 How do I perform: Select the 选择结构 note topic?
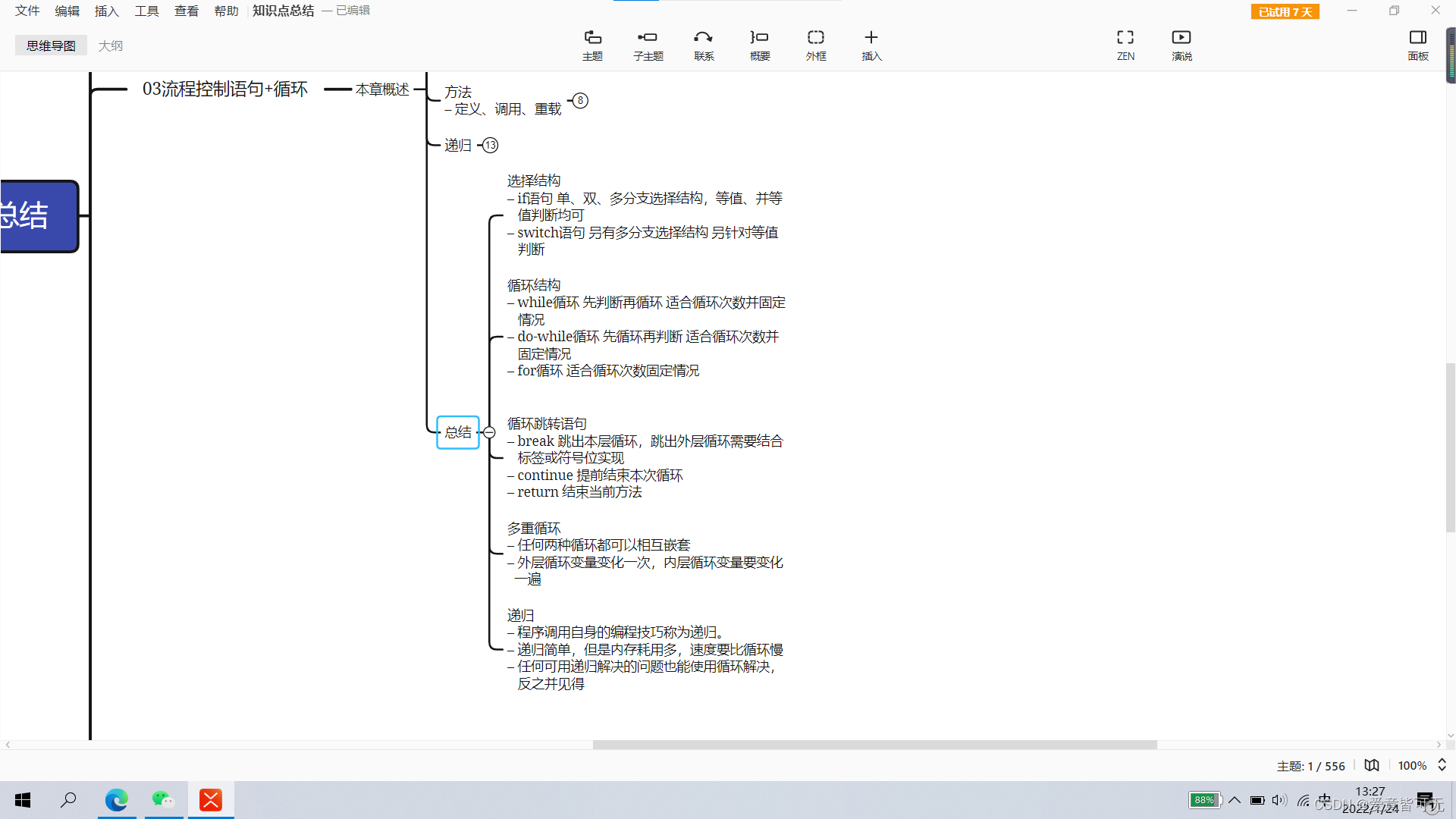[645, 215]
